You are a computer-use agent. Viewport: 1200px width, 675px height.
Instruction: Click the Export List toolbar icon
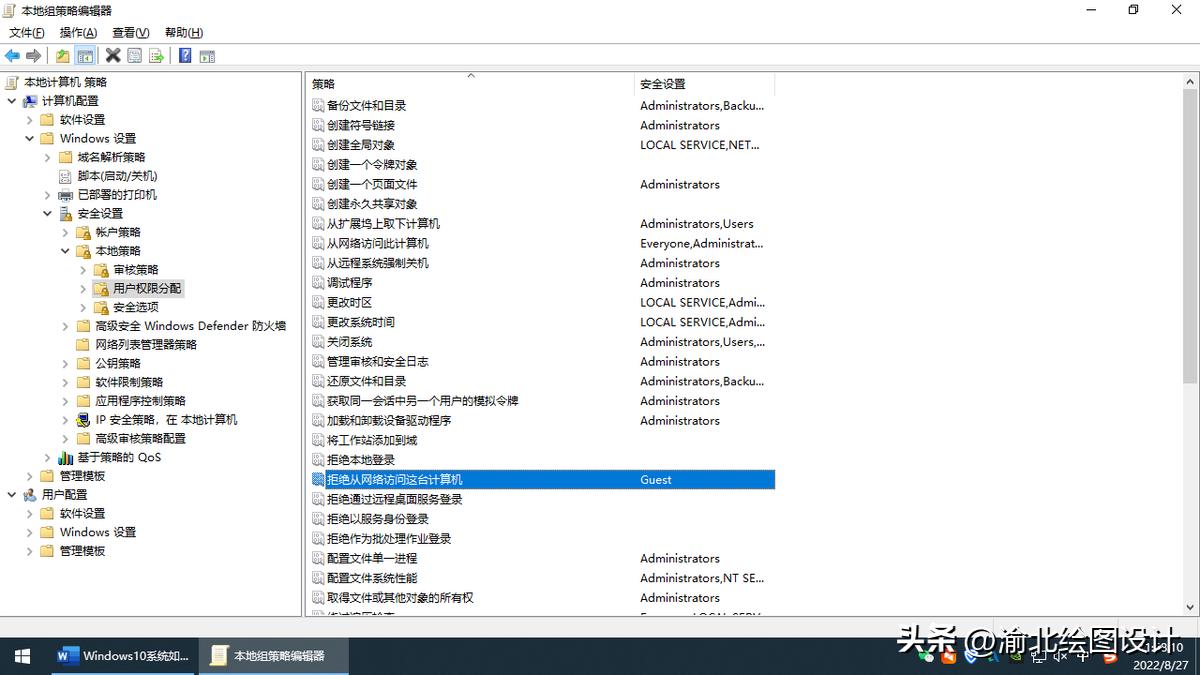[x=157, y=55]
